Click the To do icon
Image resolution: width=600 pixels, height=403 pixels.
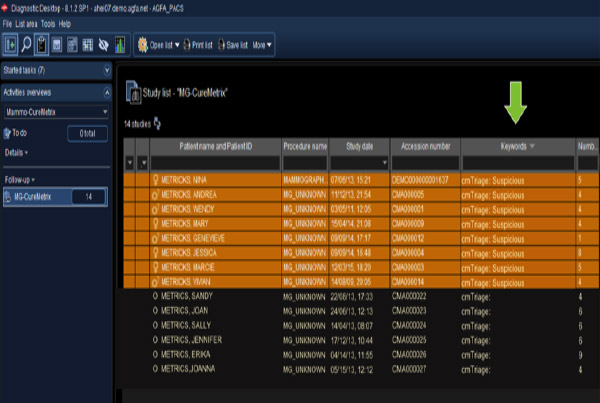tap(7, 133)
